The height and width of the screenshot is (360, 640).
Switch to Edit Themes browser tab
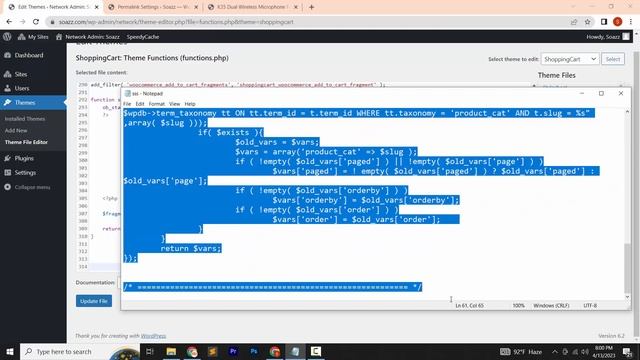coord(52,7)
